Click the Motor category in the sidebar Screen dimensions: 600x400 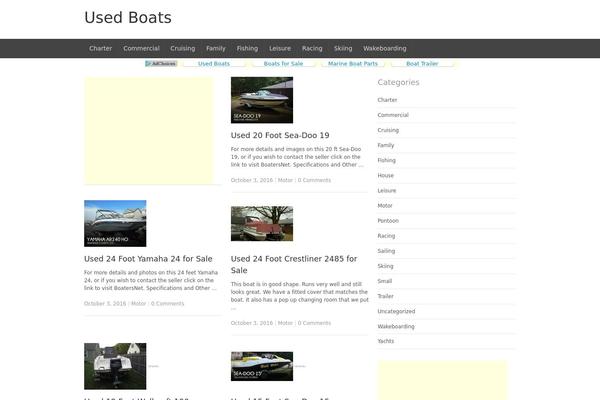385,206
